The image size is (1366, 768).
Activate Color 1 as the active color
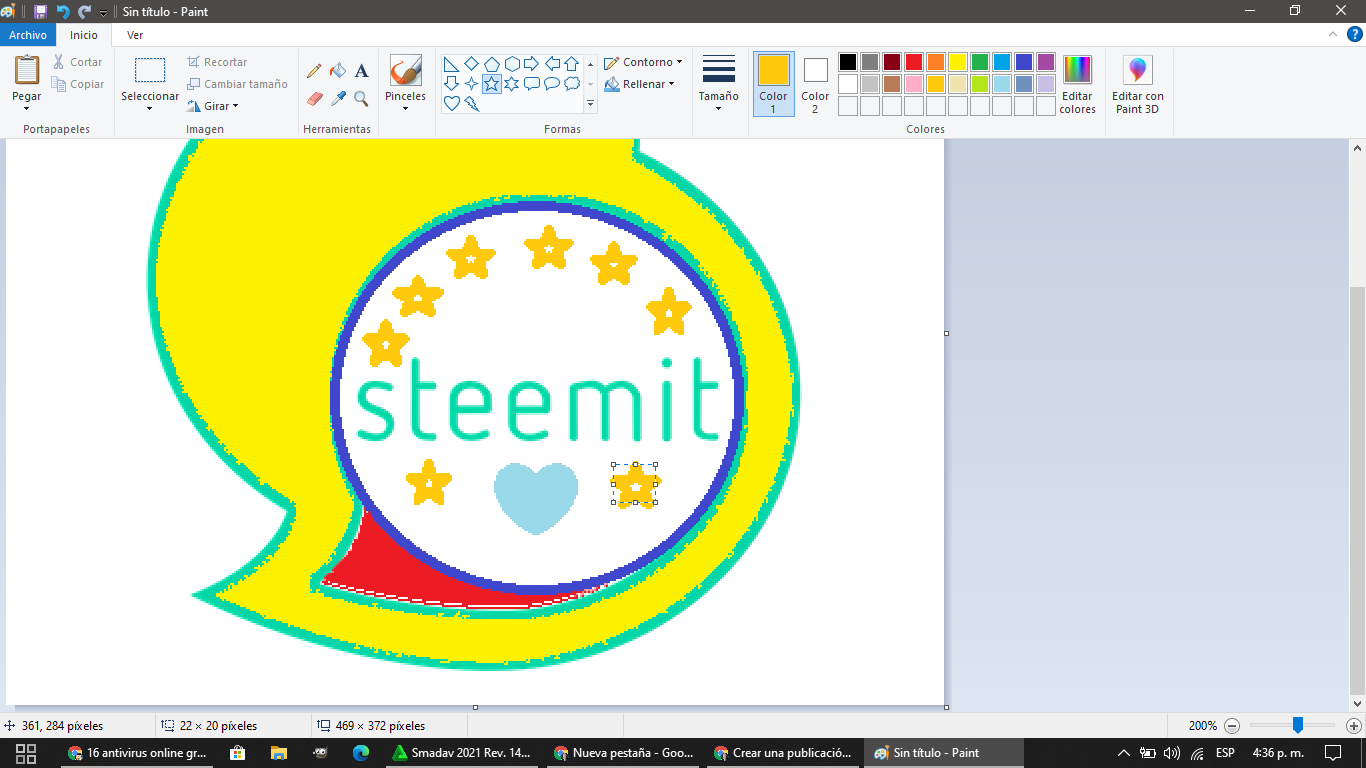pos(773,84)
